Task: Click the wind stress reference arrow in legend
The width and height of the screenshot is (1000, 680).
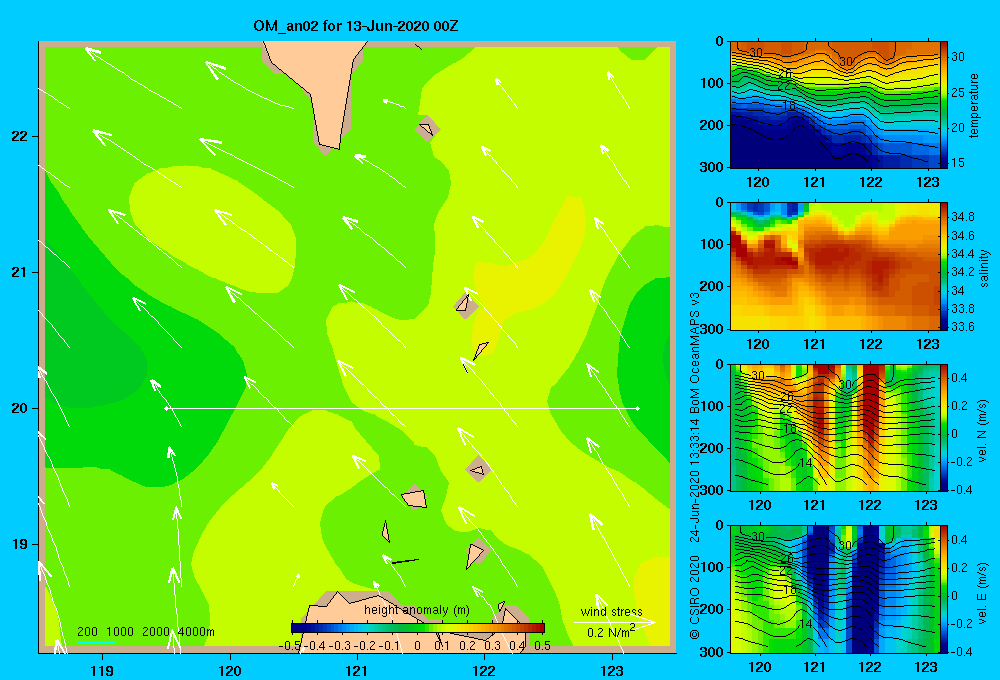Action: click(x=615, y=622)
